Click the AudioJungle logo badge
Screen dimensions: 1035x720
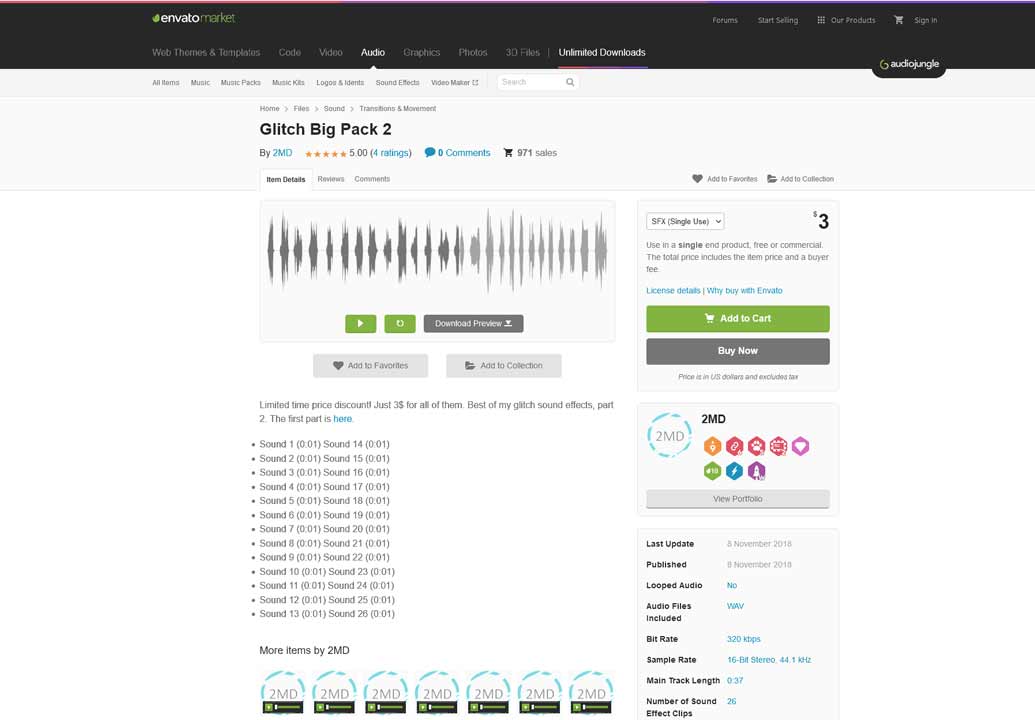coord(908,65)
